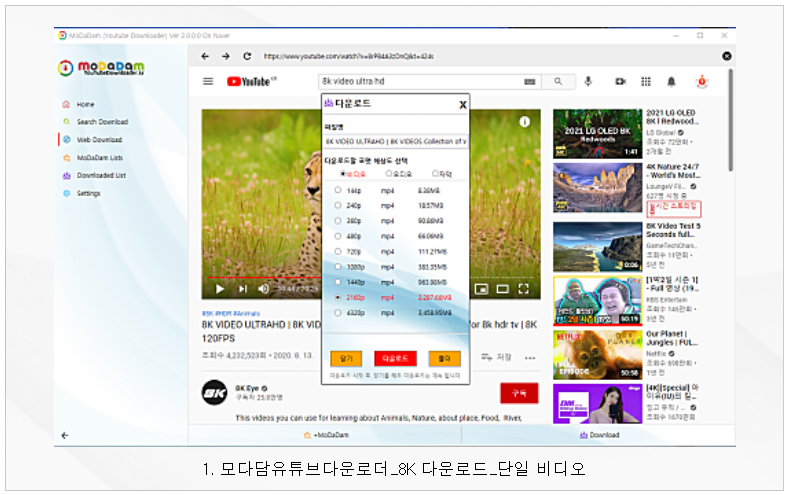
Task: Reload the page with the refresh icon
Action: click(x=247, y=56)
